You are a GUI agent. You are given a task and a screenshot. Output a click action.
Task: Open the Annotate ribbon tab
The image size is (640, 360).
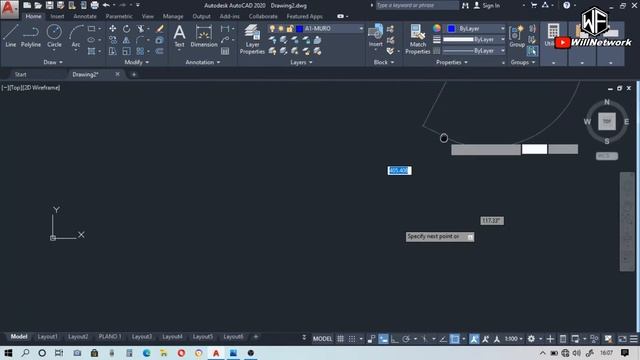[85, 16]
